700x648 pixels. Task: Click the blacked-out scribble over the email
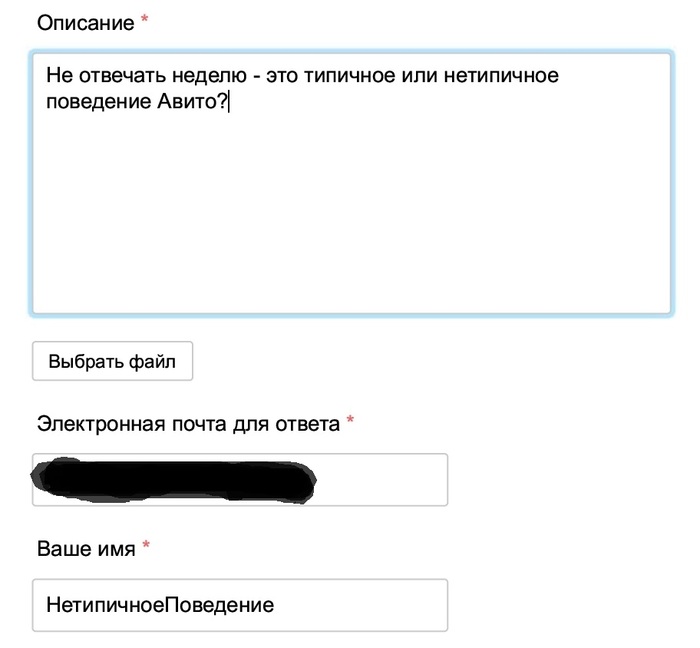click(x=175, y=482)
